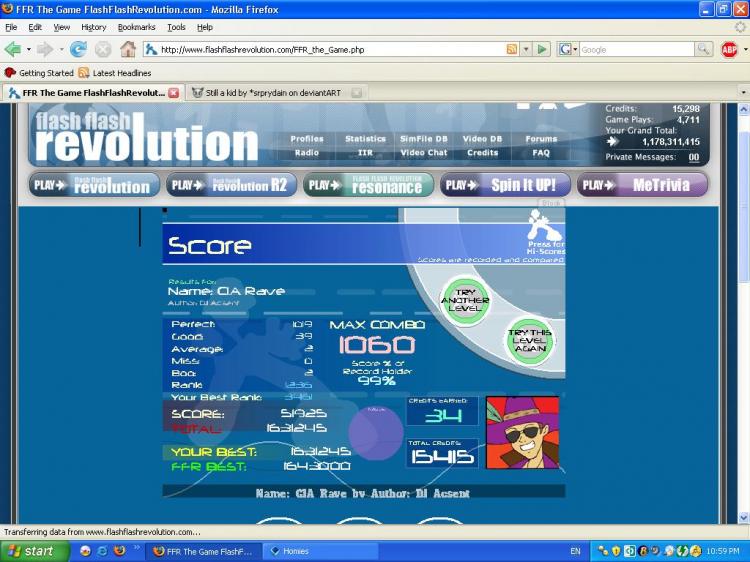Click the search magnifier icon

pos(703,49)
